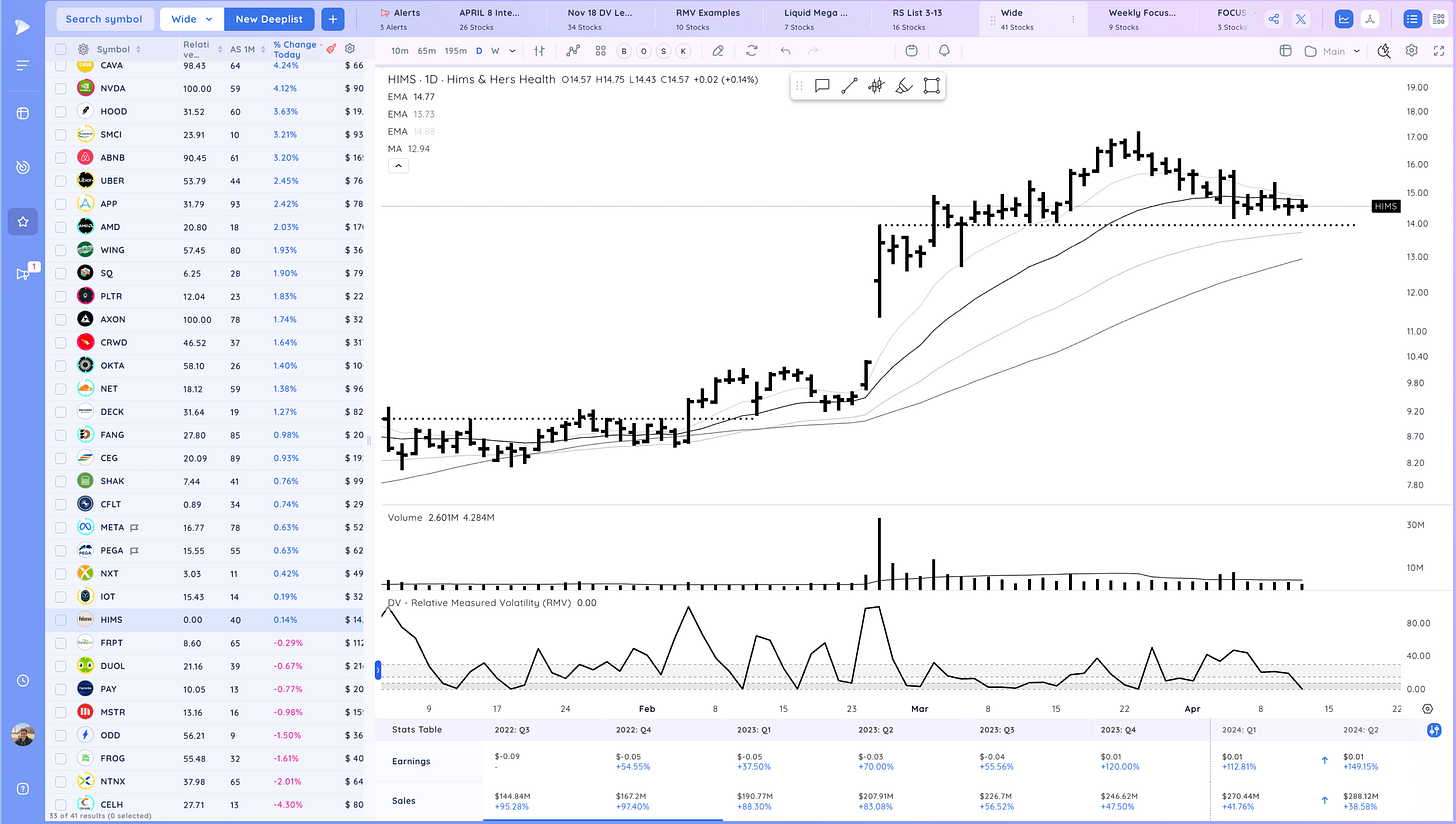Image resolution: width=1456 pixels, height=824 pixels.
Task: Switch to the APRIL 8 Inte... watchlist tab
Action: coord(490,19)
